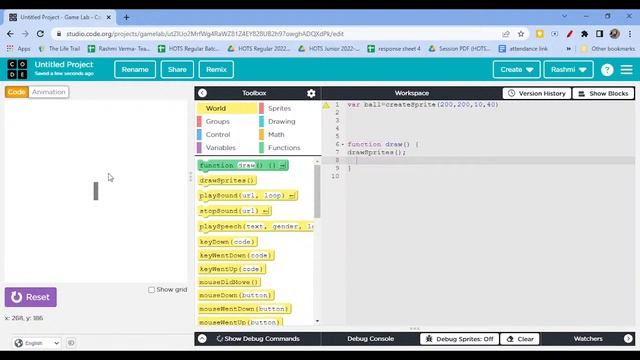Open a new browser tab
This screenshot has width=640, height=360.
coord(127,17)
